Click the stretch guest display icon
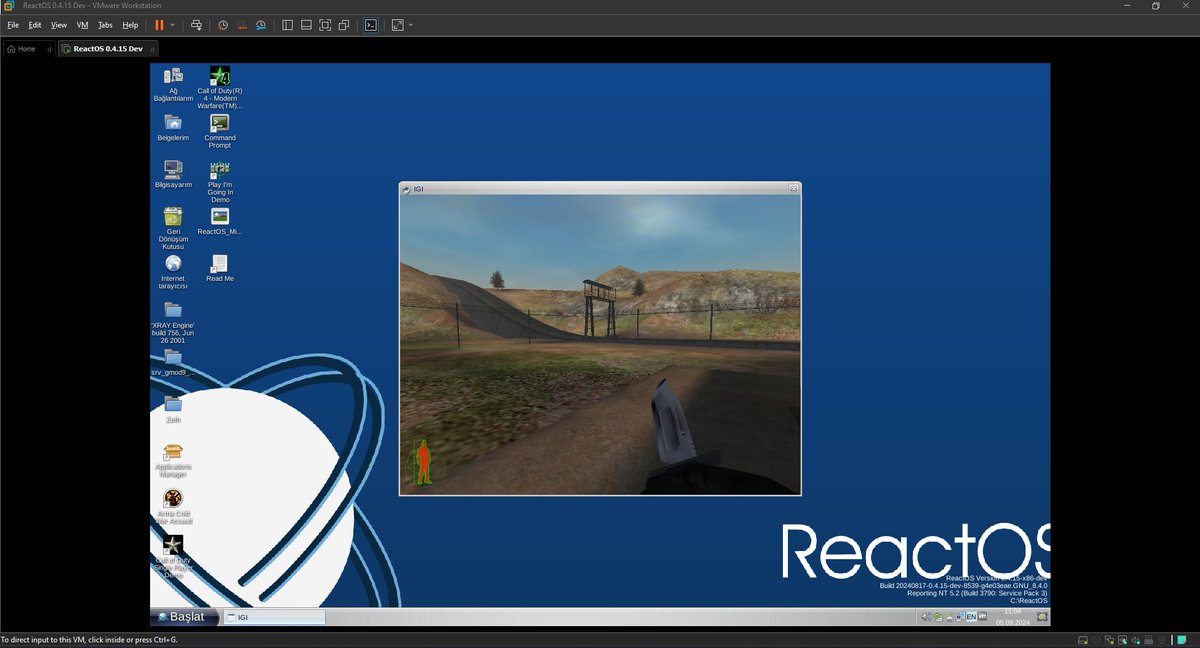1200x648 pixels. [397, 24]
